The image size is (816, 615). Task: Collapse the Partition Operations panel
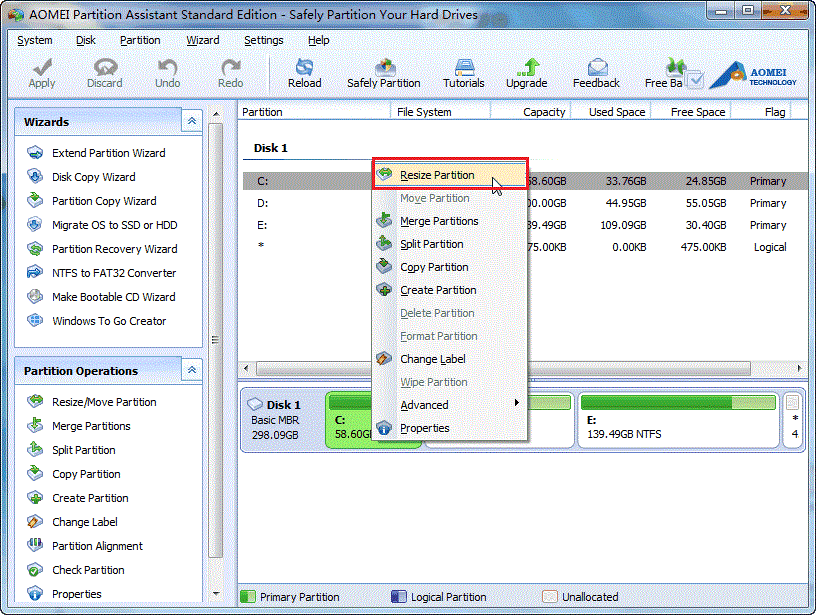(192, 370)
